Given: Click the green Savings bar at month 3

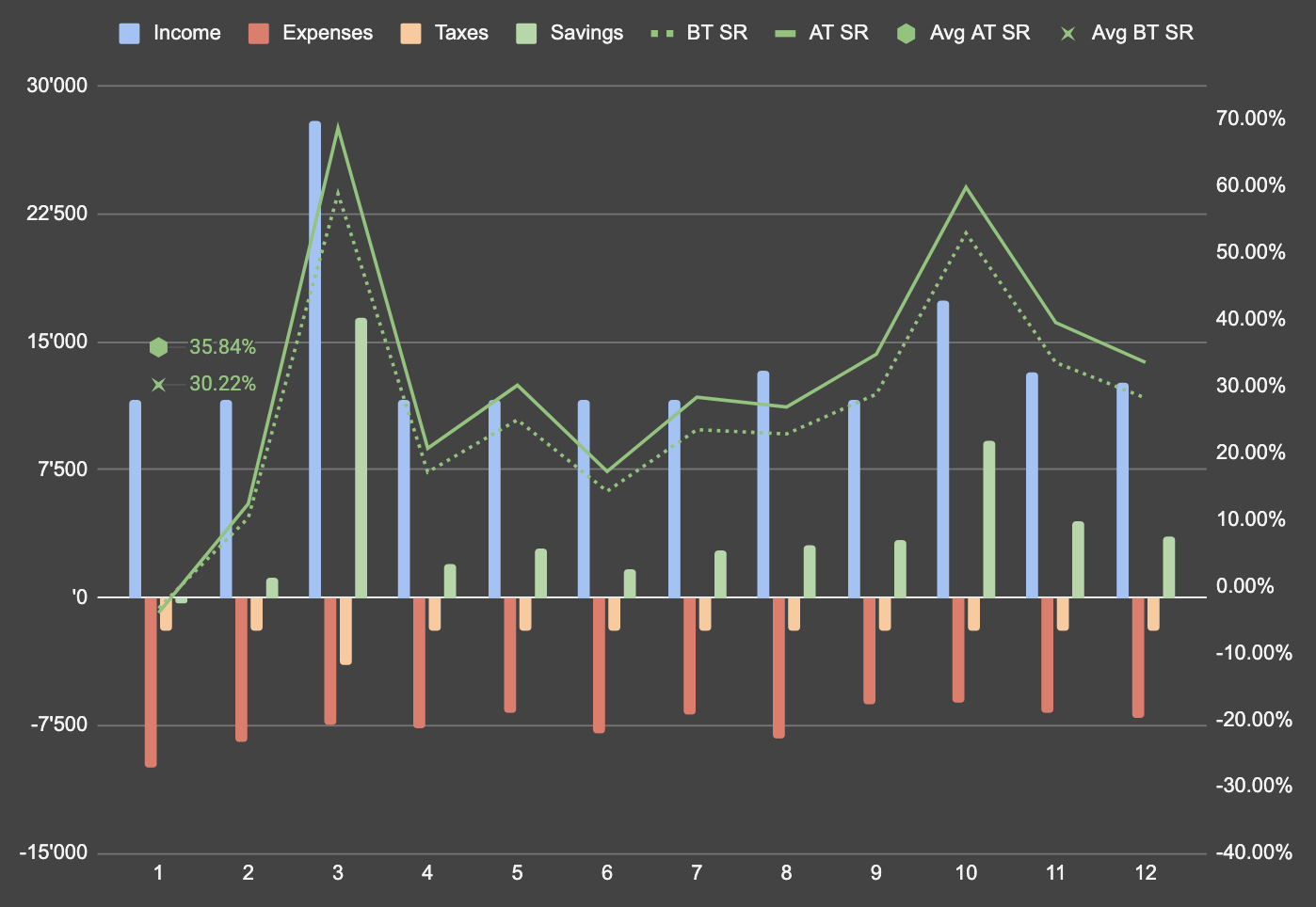Looking at the screenshot, I should (361, 457).
